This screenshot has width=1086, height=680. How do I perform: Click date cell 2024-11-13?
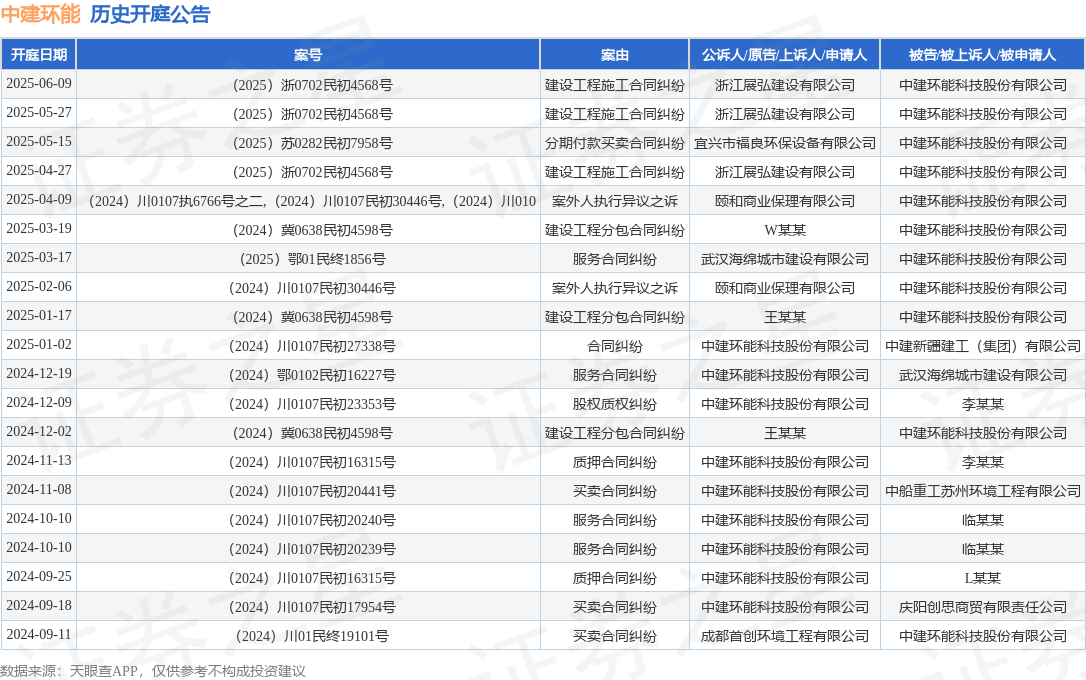39,461
